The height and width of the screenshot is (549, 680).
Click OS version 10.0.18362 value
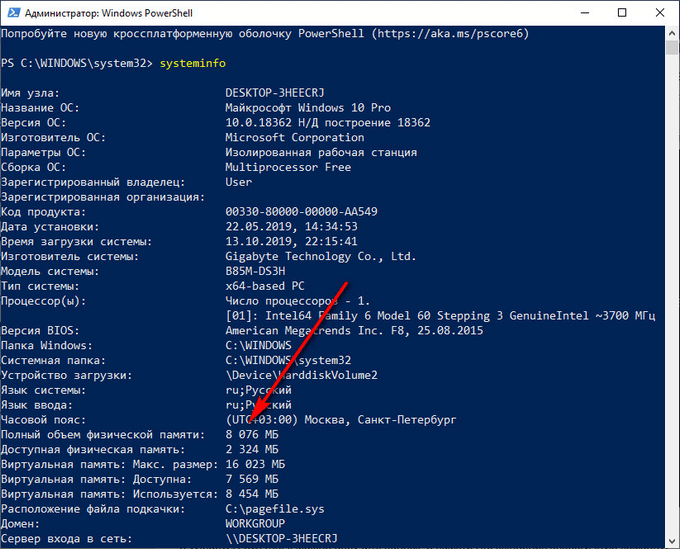[328, 123]
